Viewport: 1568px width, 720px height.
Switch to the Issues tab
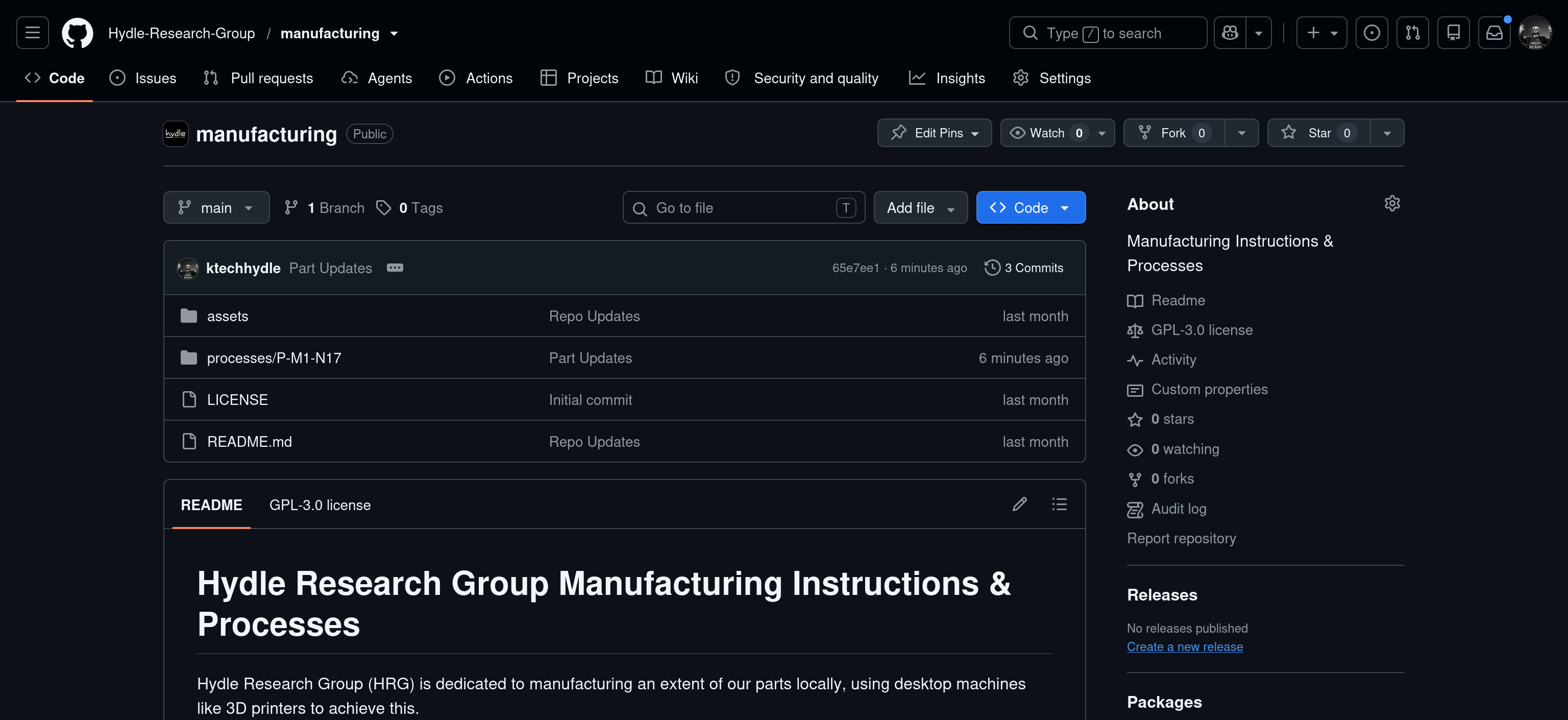(x=143, y=78)
